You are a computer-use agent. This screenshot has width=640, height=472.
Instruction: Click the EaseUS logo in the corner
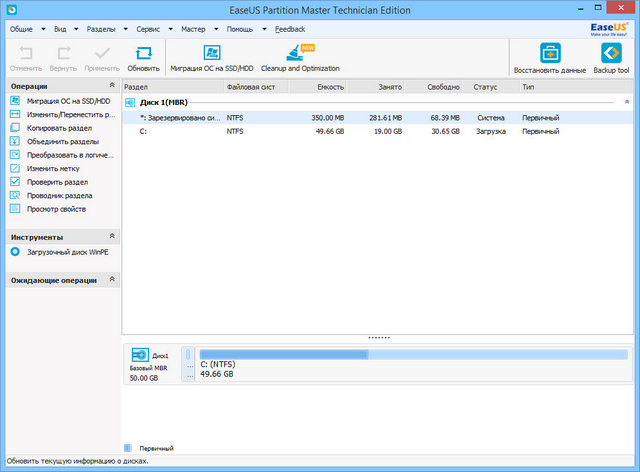609,29
